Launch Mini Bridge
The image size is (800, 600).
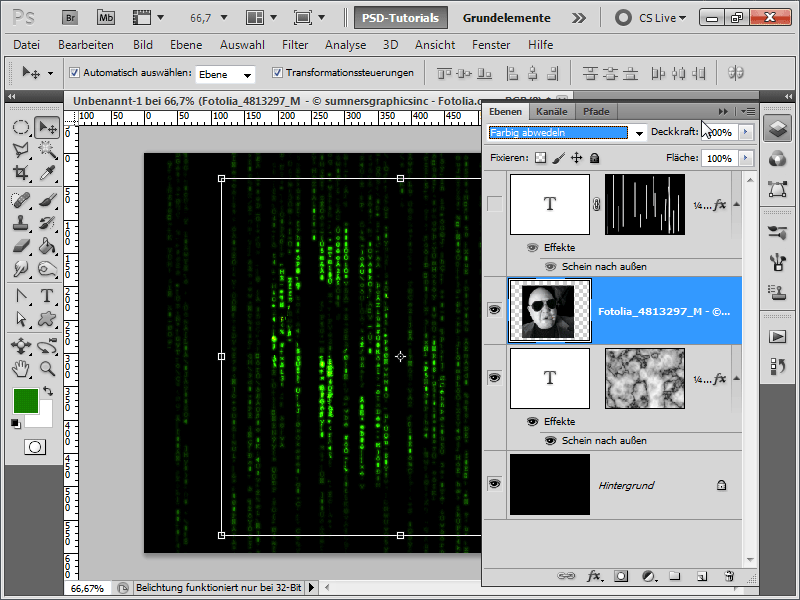[x=106, y=18]
